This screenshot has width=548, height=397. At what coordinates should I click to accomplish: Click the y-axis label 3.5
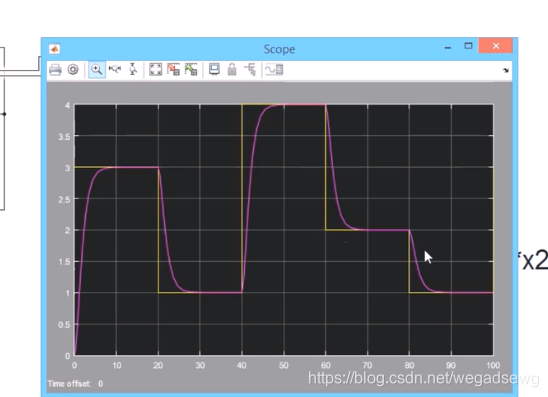coord(64,137)
